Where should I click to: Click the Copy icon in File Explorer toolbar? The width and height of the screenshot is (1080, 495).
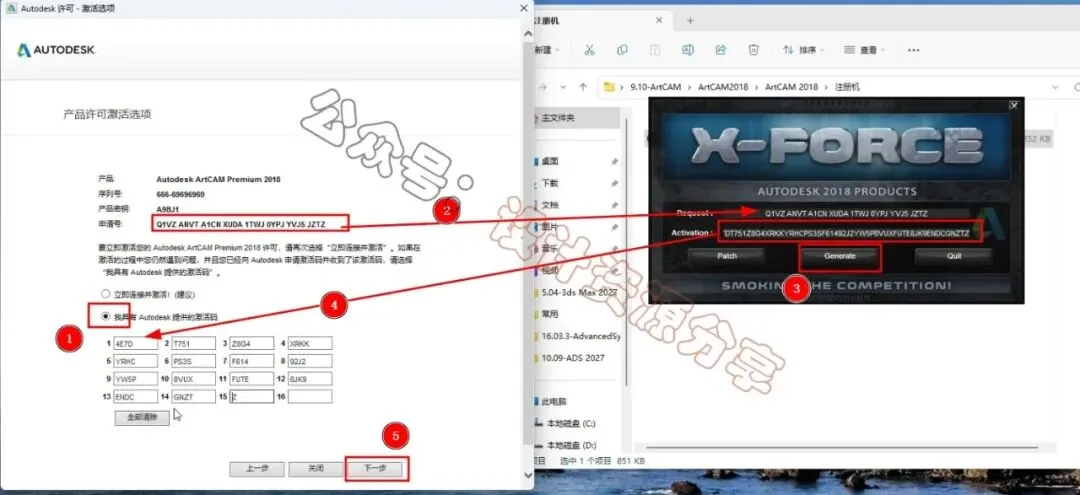pos(622,50)
